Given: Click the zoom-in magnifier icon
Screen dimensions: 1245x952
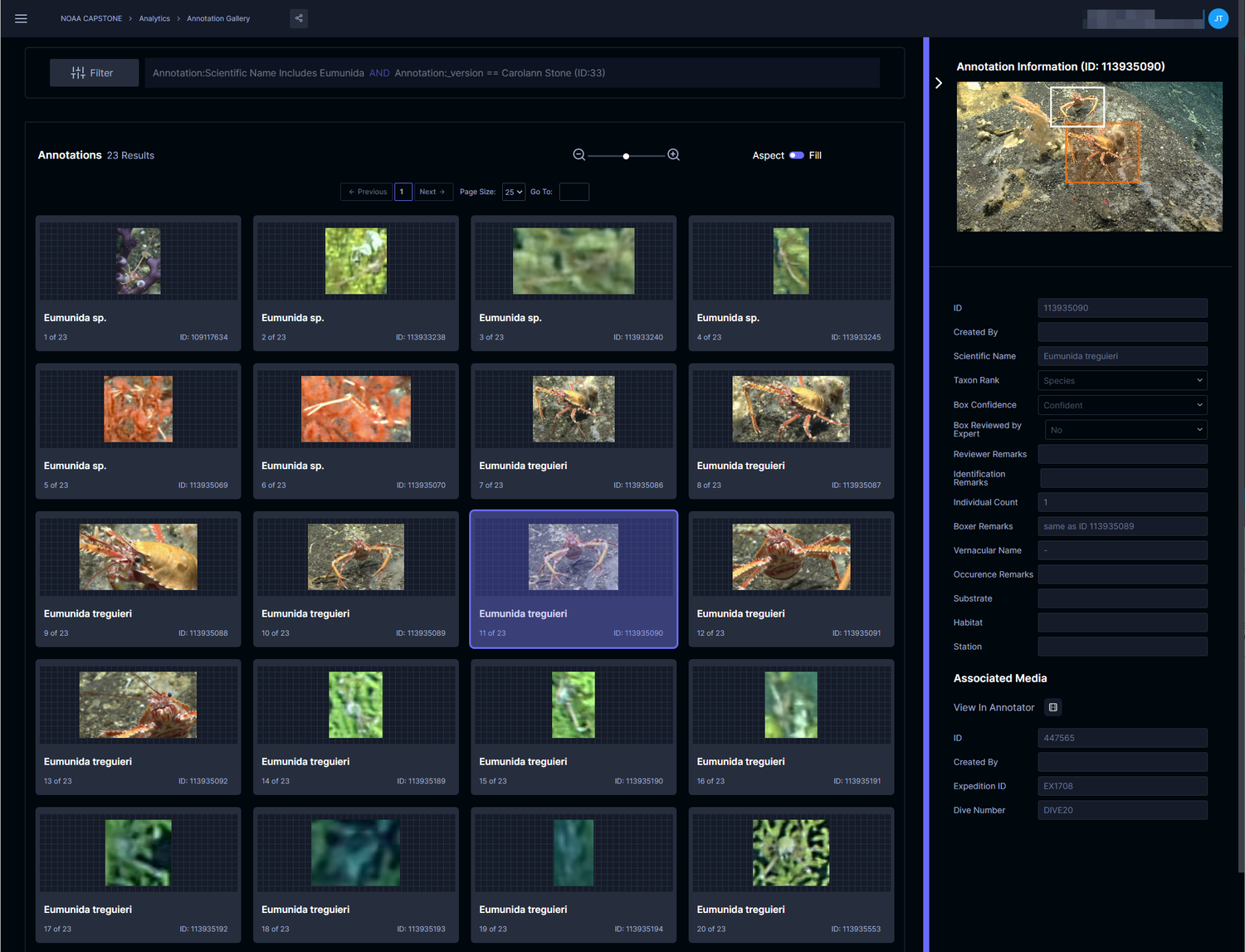Looking at the screenshot, I should point(674,155).
